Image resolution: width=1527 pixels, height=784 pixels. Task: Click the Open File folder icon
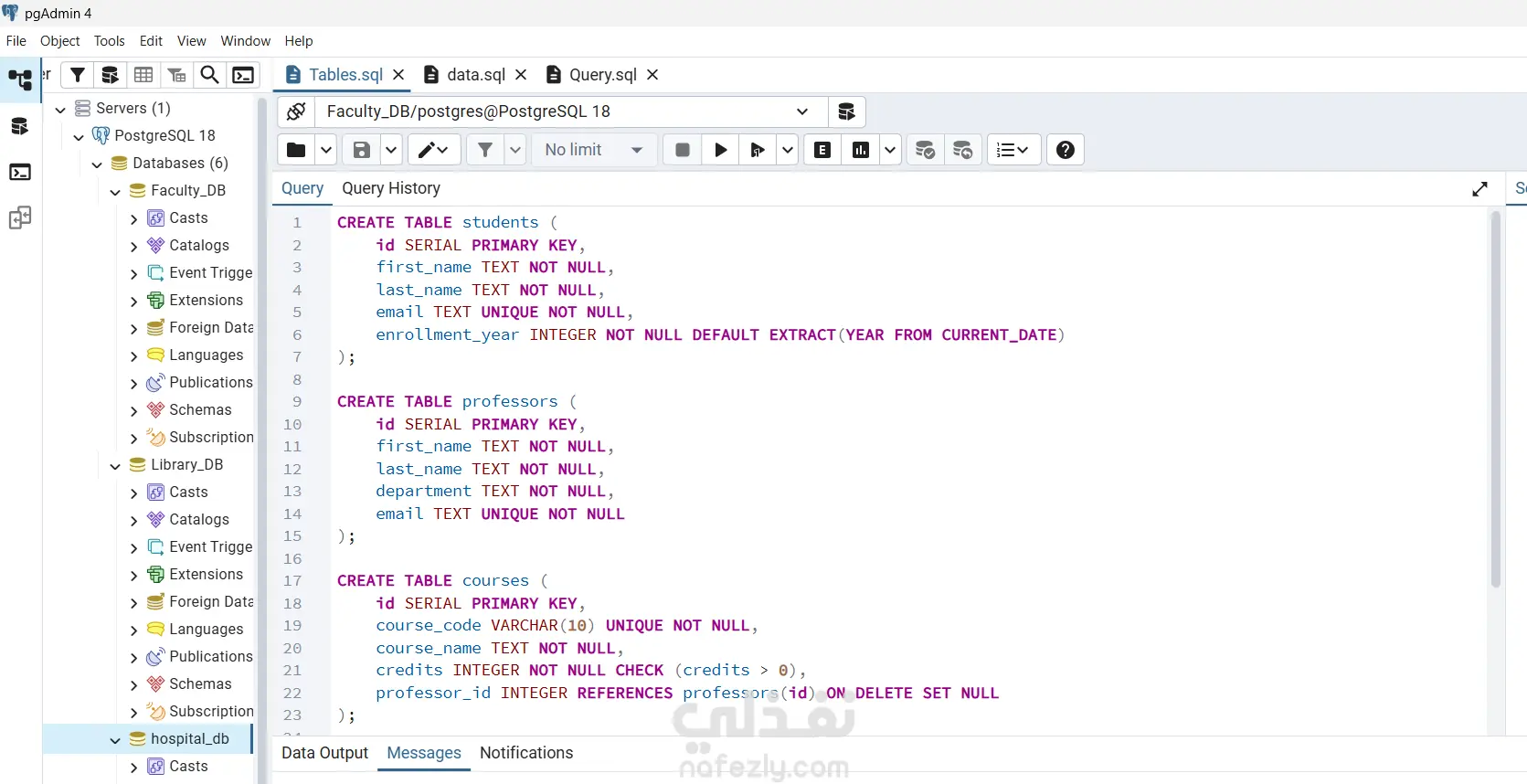click(296, 150)
